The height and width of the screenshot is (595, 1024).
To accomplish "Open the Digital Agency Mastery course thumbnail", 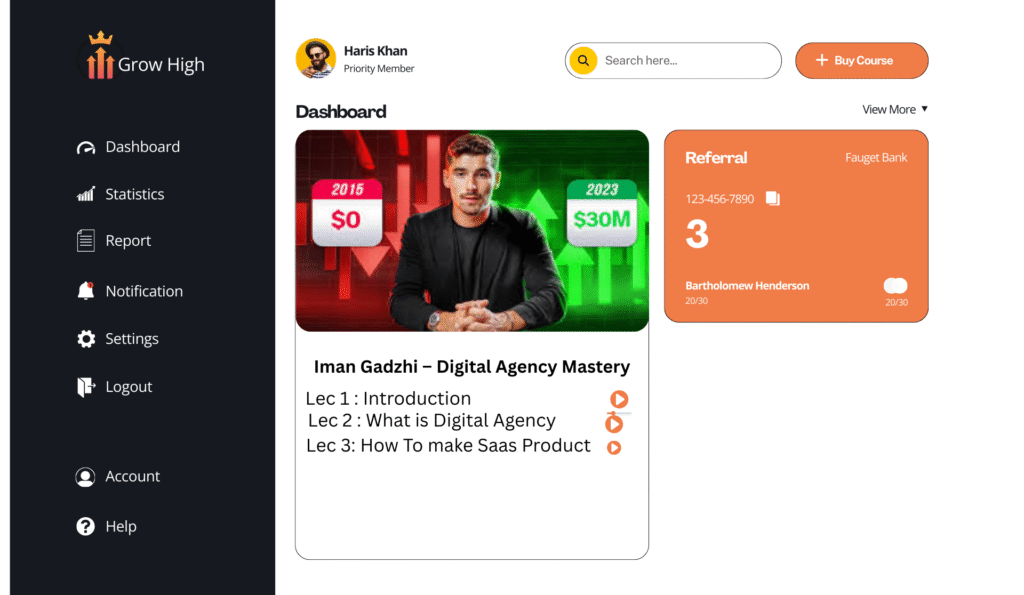I will pos(472,231).
